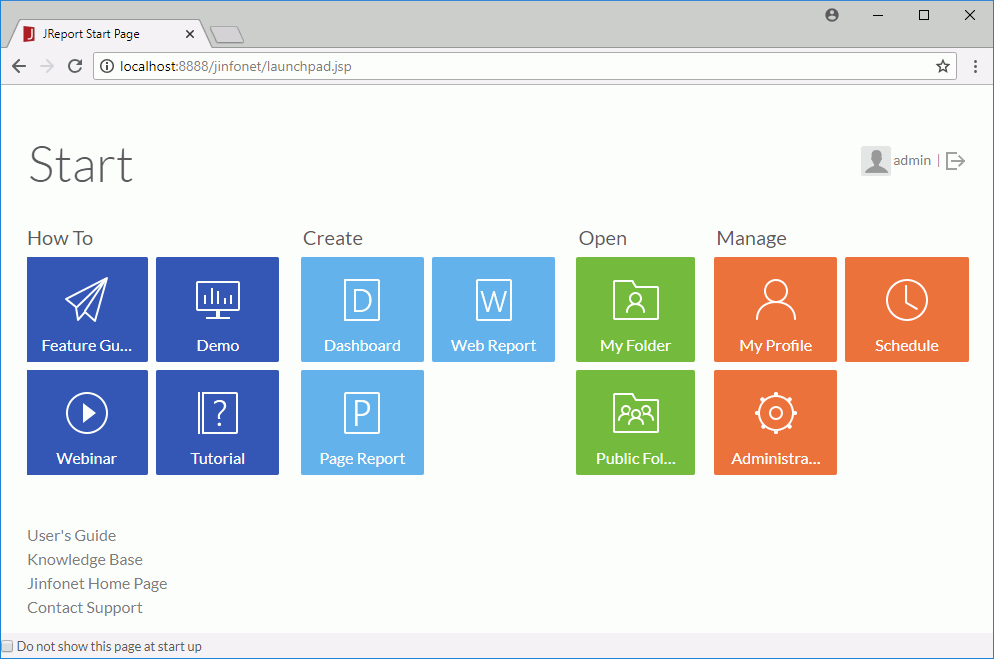The width and height of the screenshot is (994, 659).
Task: Create a new Web Report
Action: point(493,309)
